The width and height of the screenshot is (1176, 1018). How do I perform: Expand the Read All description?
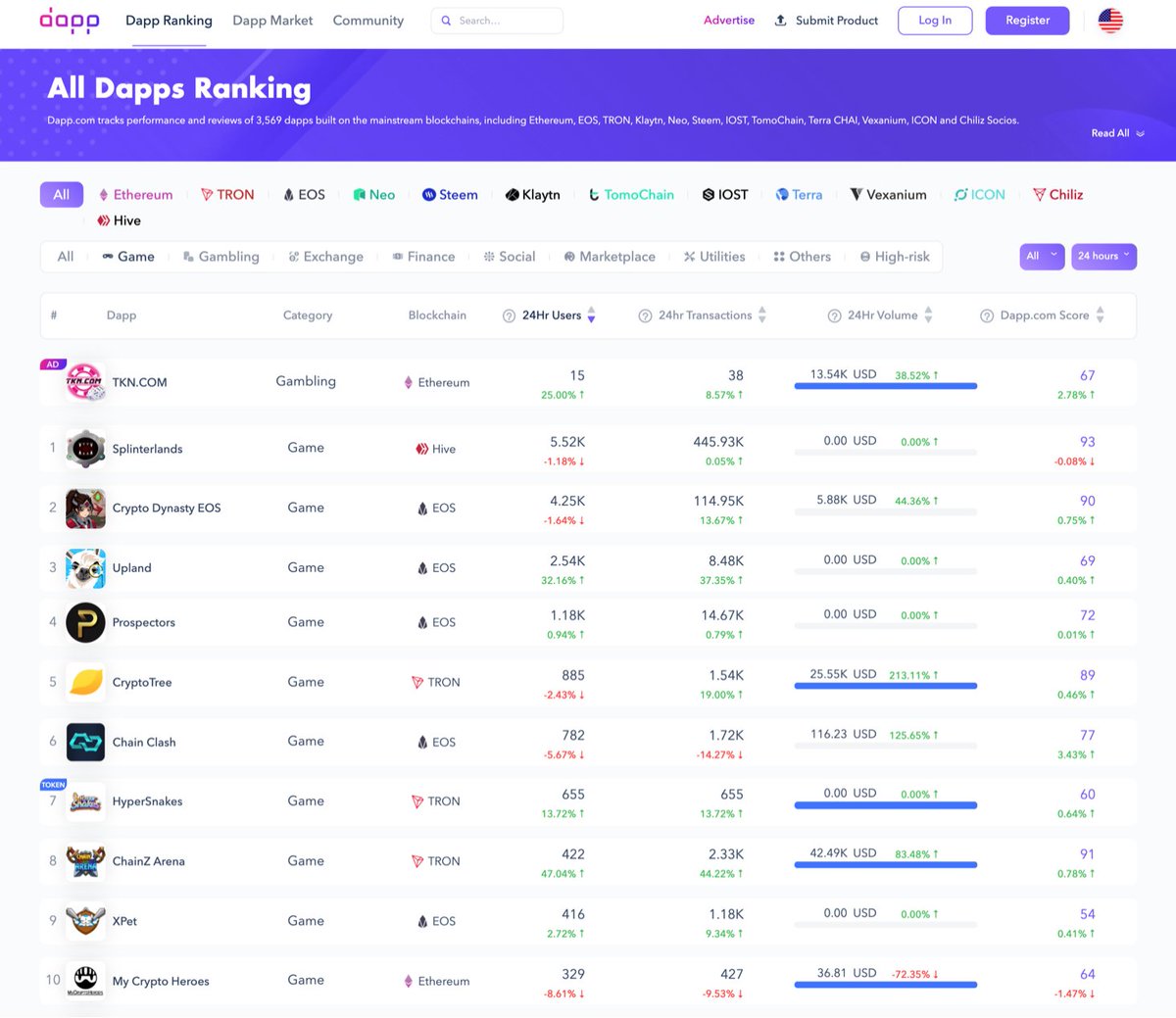[1117, 133]
